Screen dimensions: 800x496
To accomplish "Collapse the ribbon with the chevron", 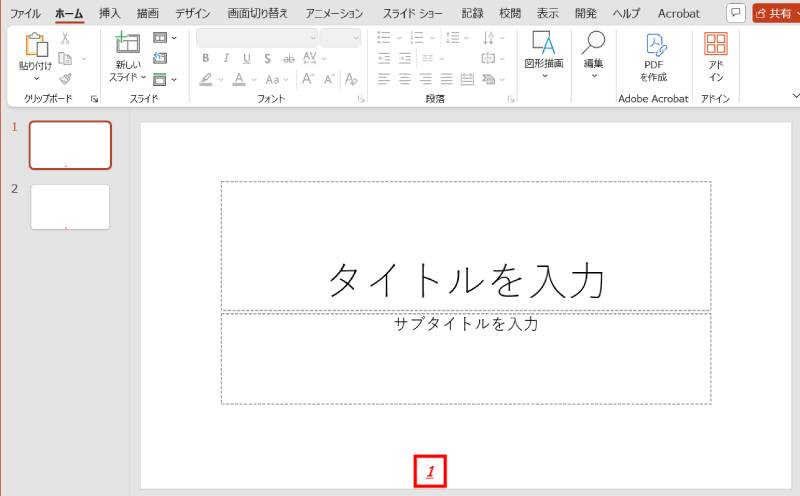I will tap(795, 95).
